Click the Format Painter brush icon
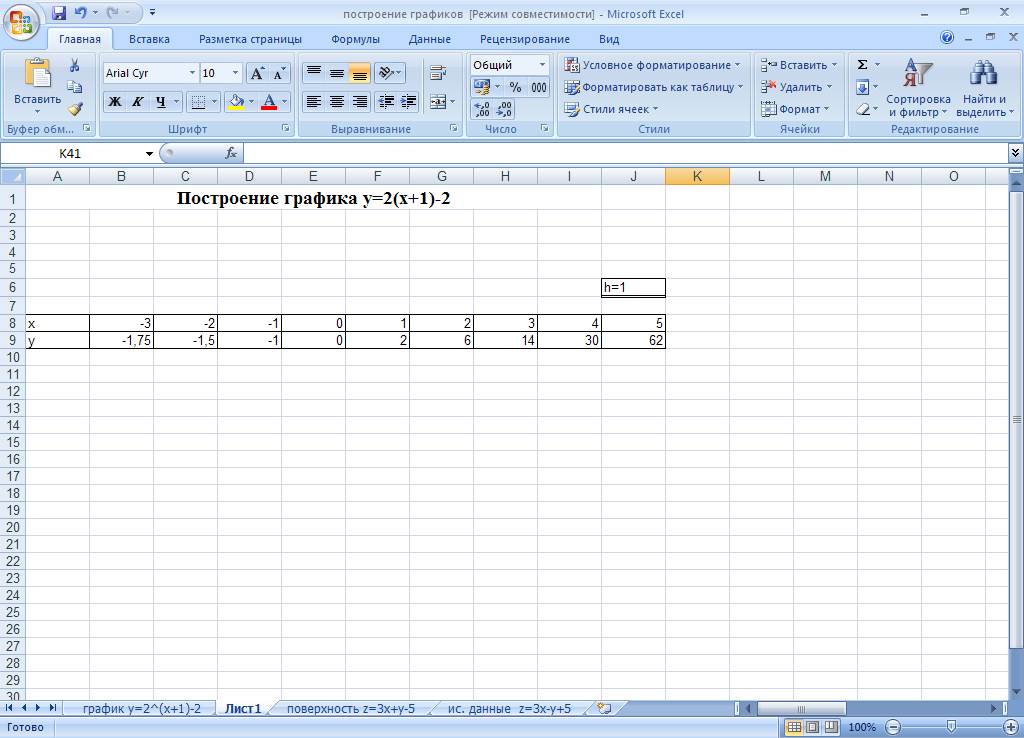The height and width of the screenshot is (738, 1024). 75,109
